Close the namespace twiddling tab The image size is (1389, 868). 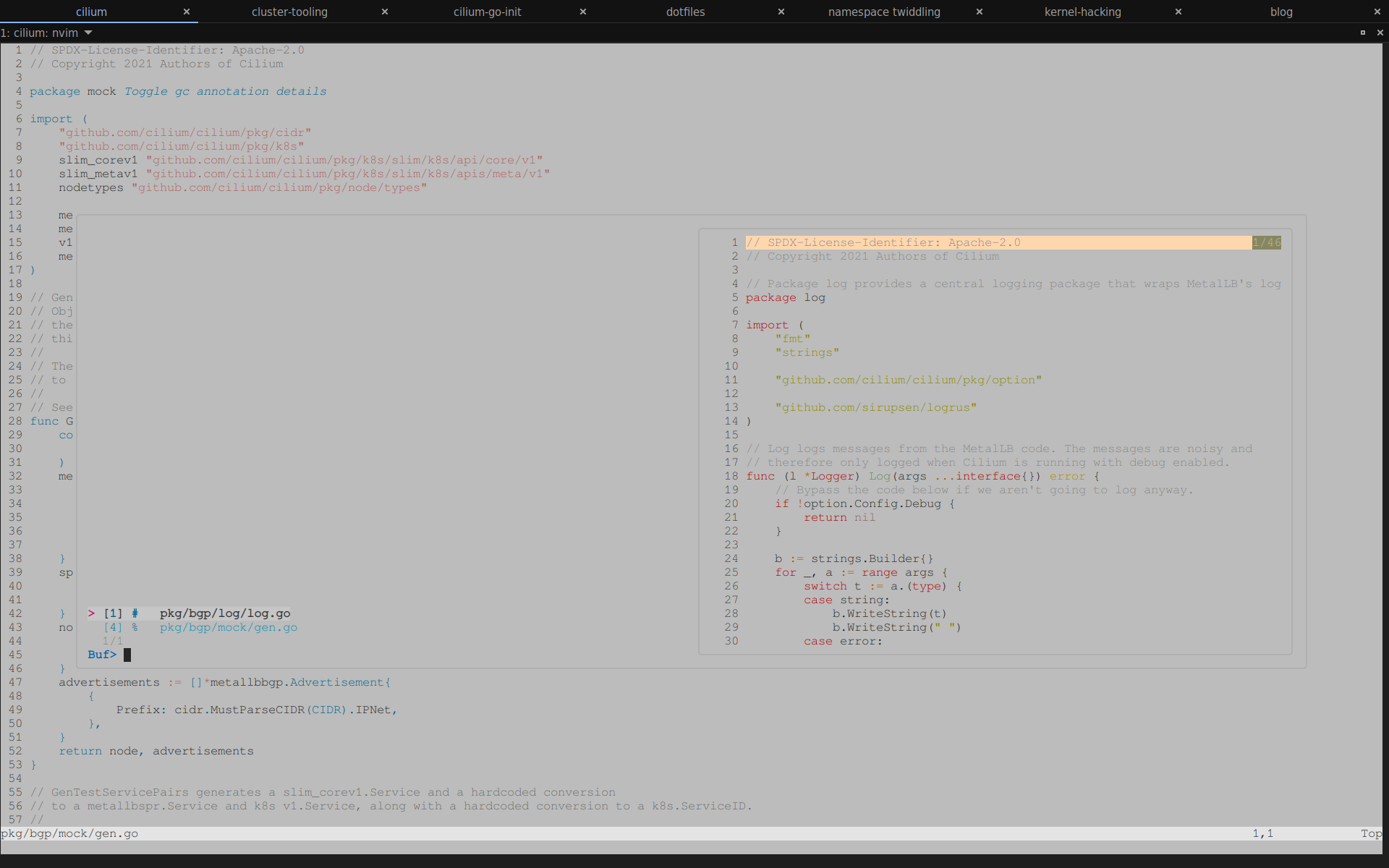979,12
